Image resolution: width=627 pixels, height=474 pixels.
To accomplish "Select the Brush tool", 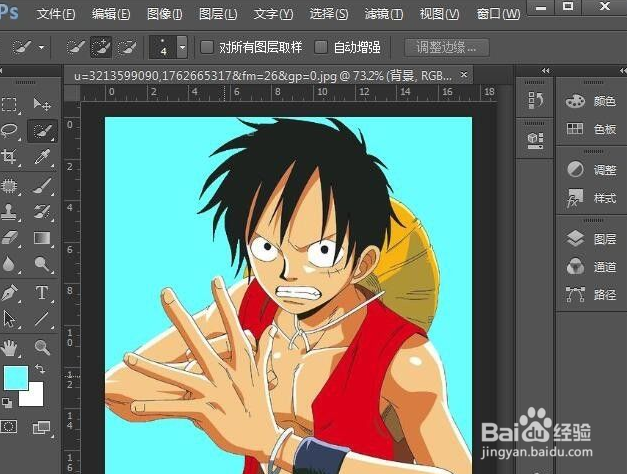I will [x=42, y=186].
